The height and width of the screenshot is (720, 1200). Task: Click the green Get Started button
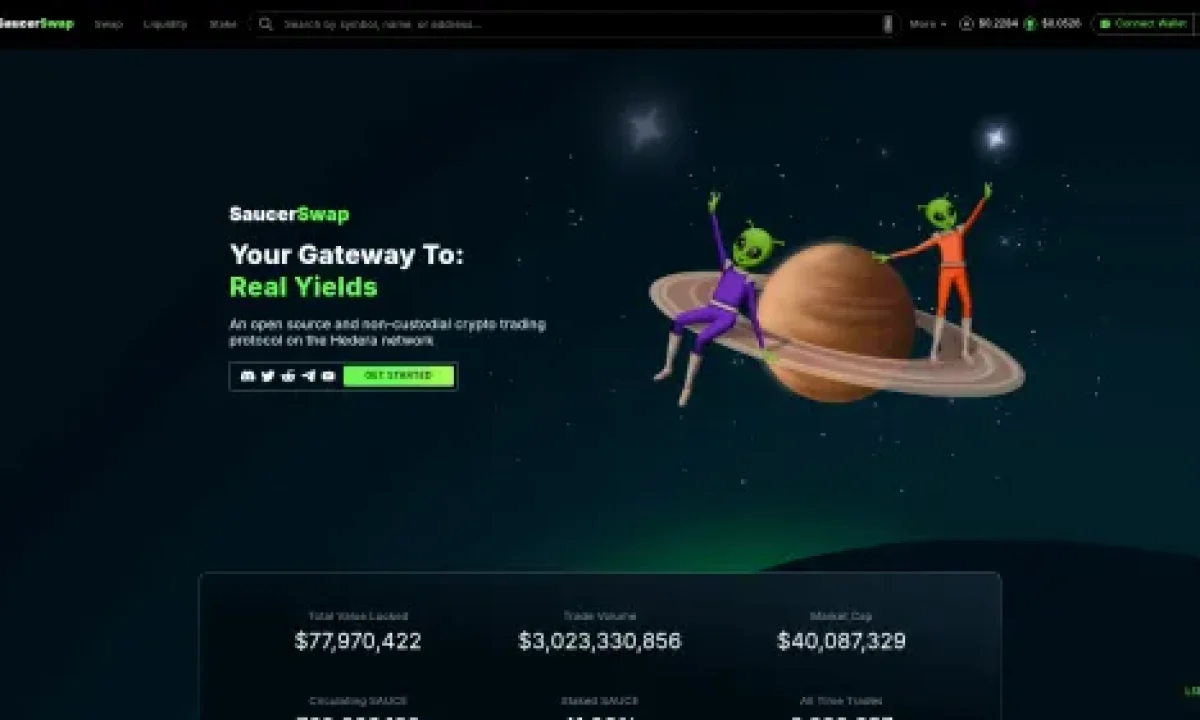tap(399, 376)
